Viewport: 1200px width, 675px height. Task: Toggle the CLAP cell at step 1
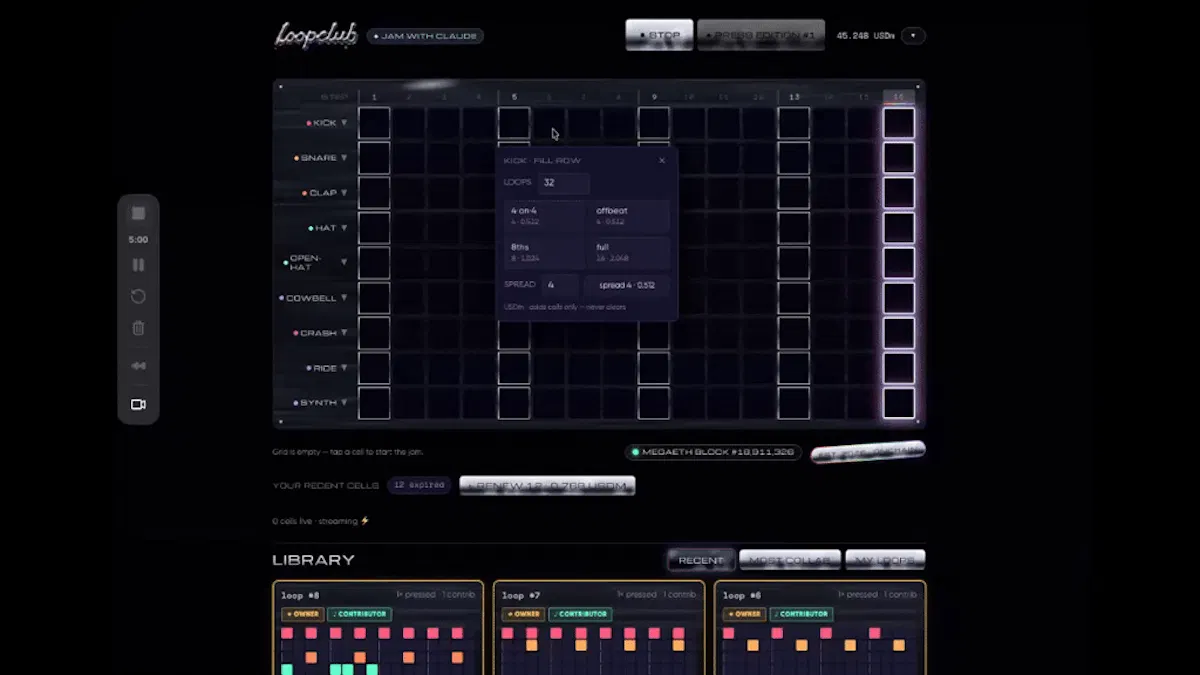click(x=374, y=193)
